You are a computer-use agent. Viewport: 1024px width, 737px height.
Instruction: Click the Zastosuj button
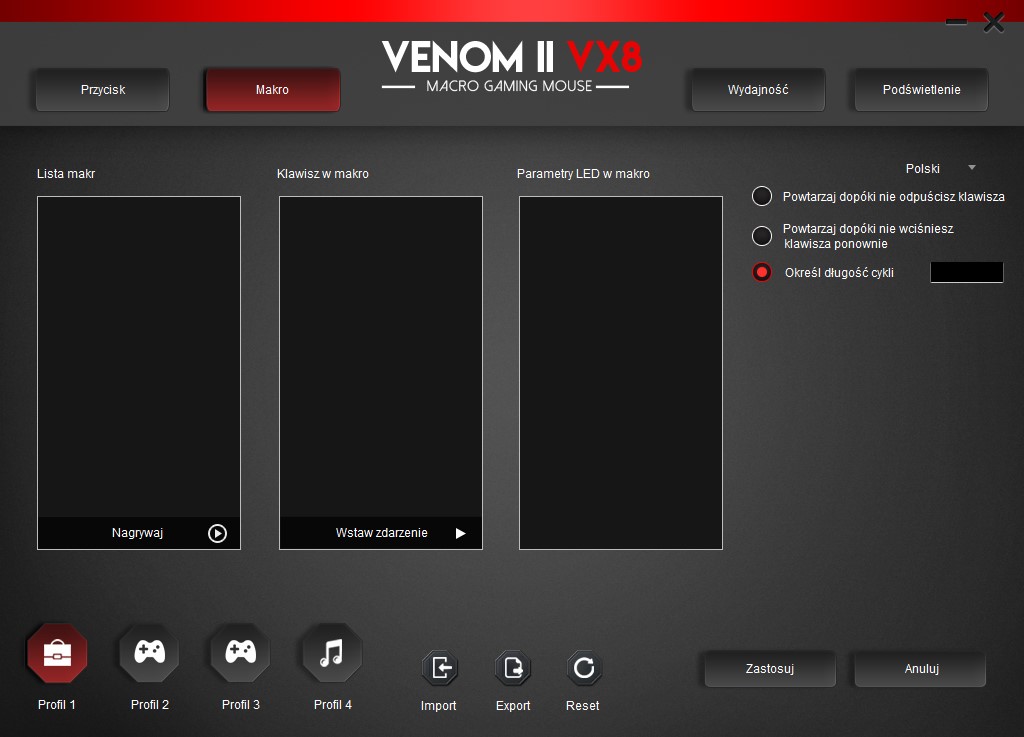(770, 668)
